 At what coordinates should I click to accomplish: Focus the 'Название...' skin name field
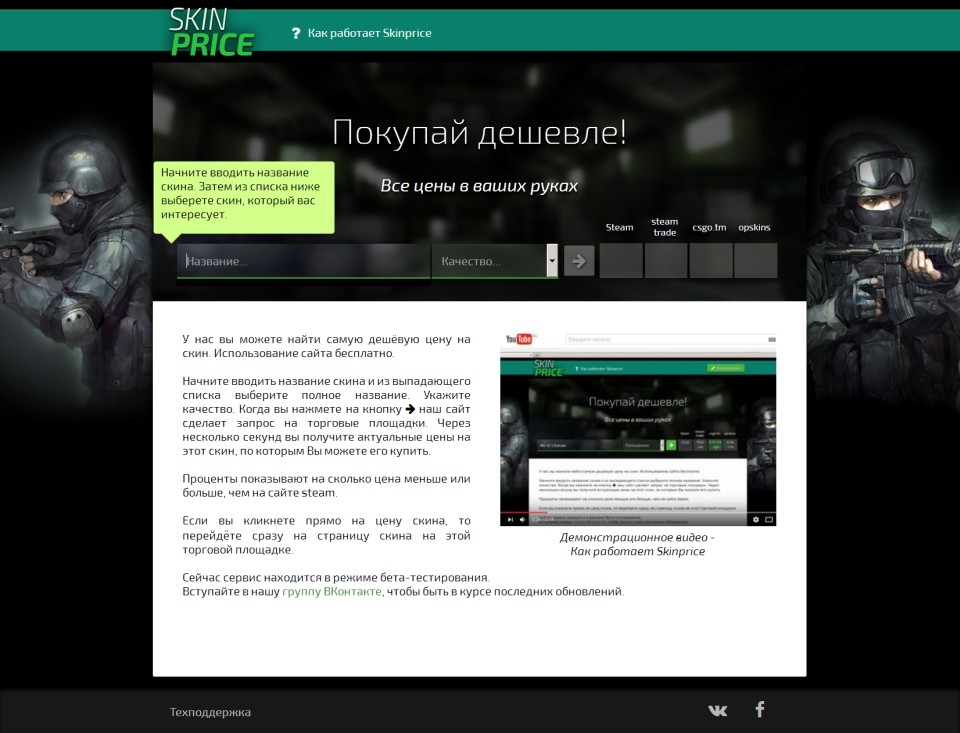[x=304, y=261]
